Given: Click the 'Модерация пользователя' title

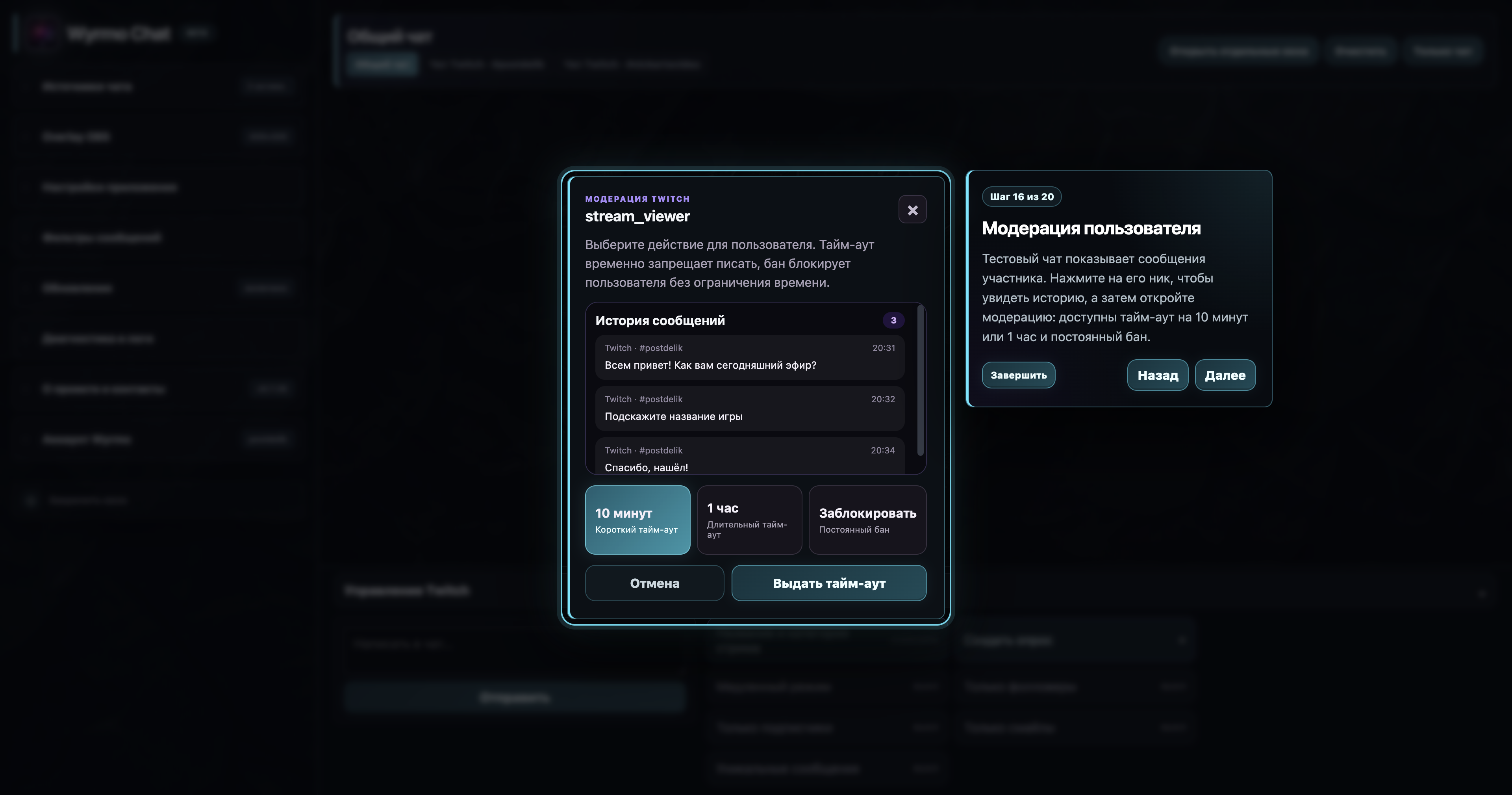Looking at the screenshot, I should [x=1091, y=228].
